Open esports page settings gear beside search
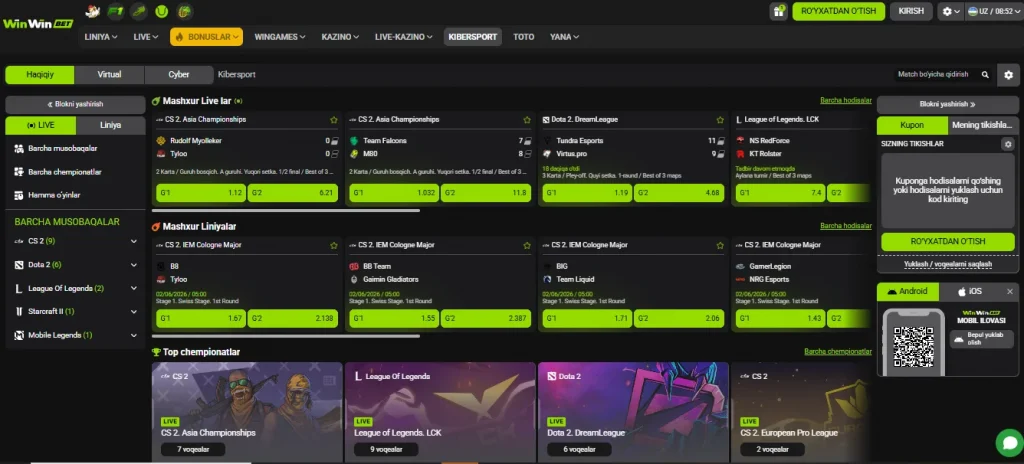1024x464 pixels. [x=1008, y=75]
